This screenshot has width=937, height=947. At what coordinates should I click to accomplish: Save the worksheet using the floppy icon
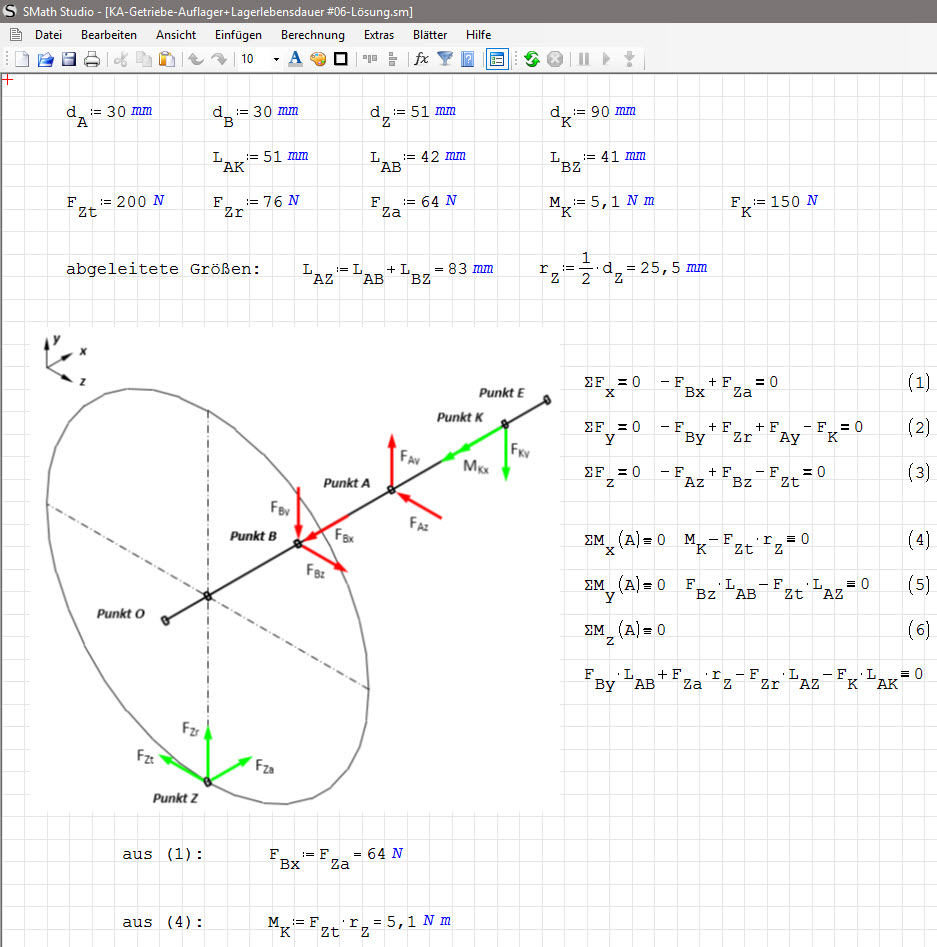69,59
